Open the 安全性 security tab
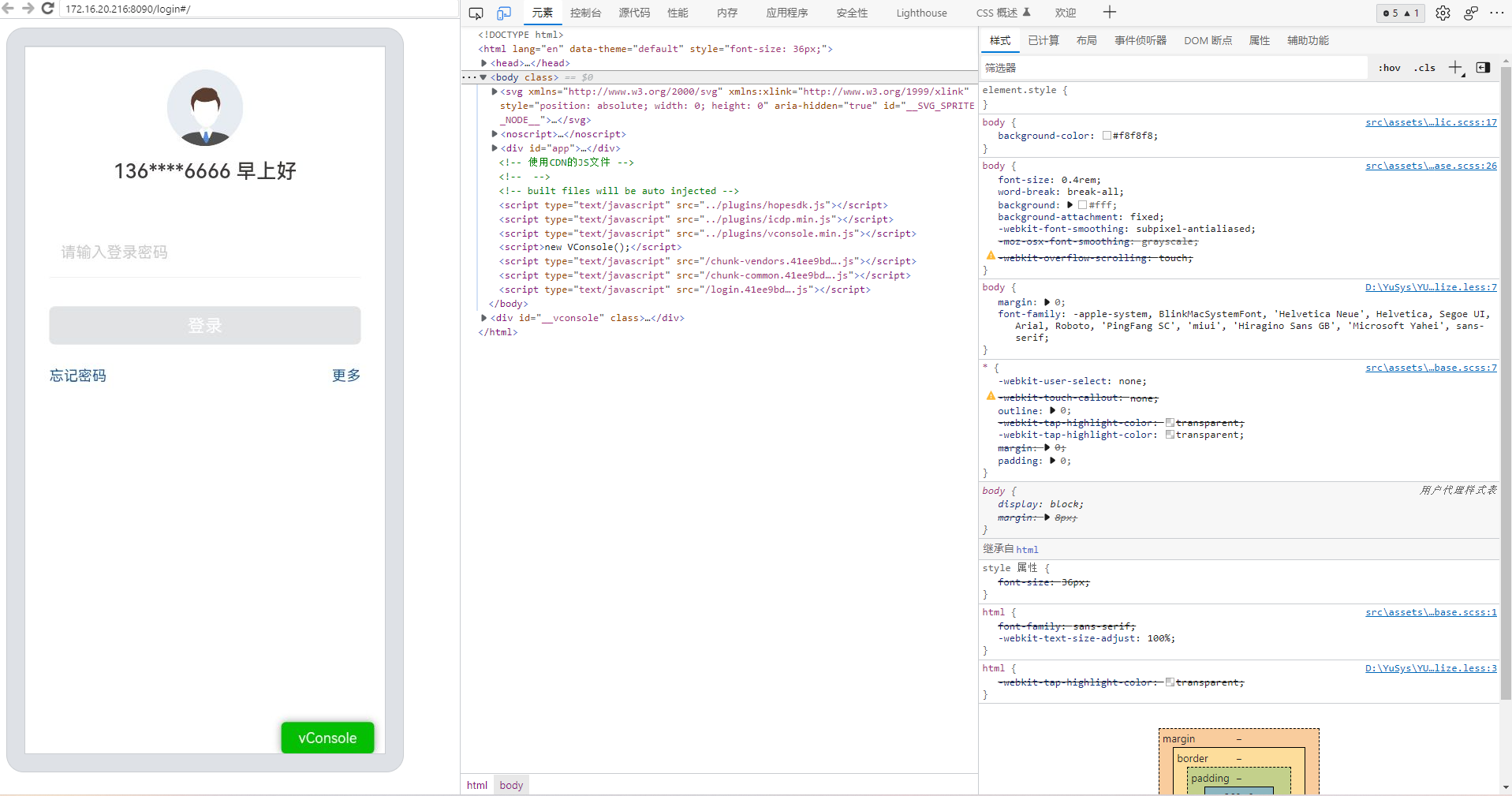This screenshot has height=796, width=1512. tap(852, 13)
